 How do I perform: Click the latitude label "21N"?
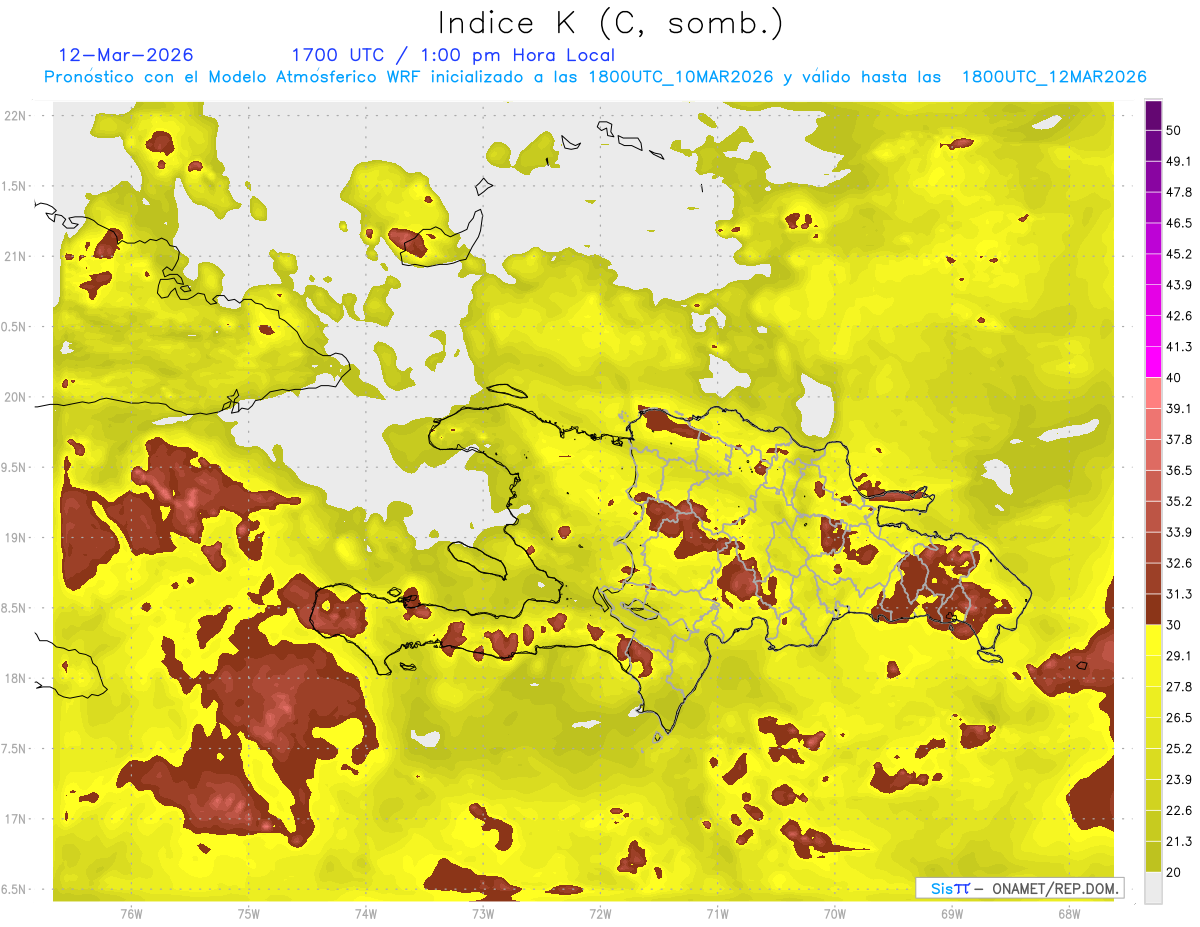pos(16,256)
